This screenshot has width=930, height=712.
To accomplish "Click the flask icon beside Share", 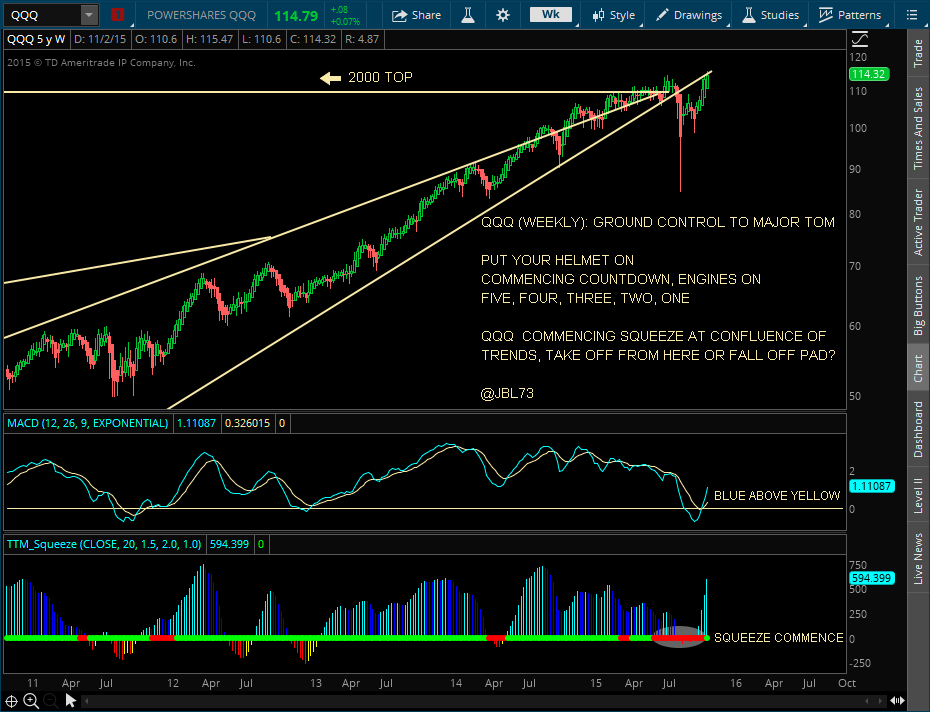I will (x=467, y=15).
